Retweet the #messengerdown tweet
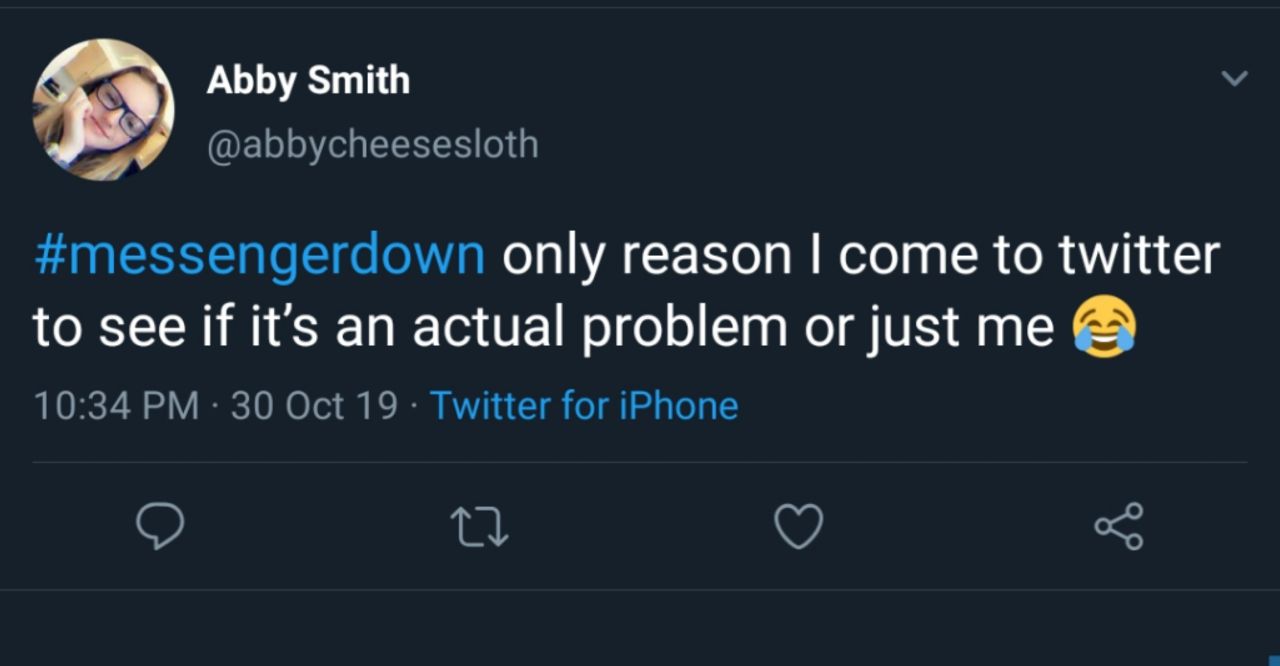 479,526
